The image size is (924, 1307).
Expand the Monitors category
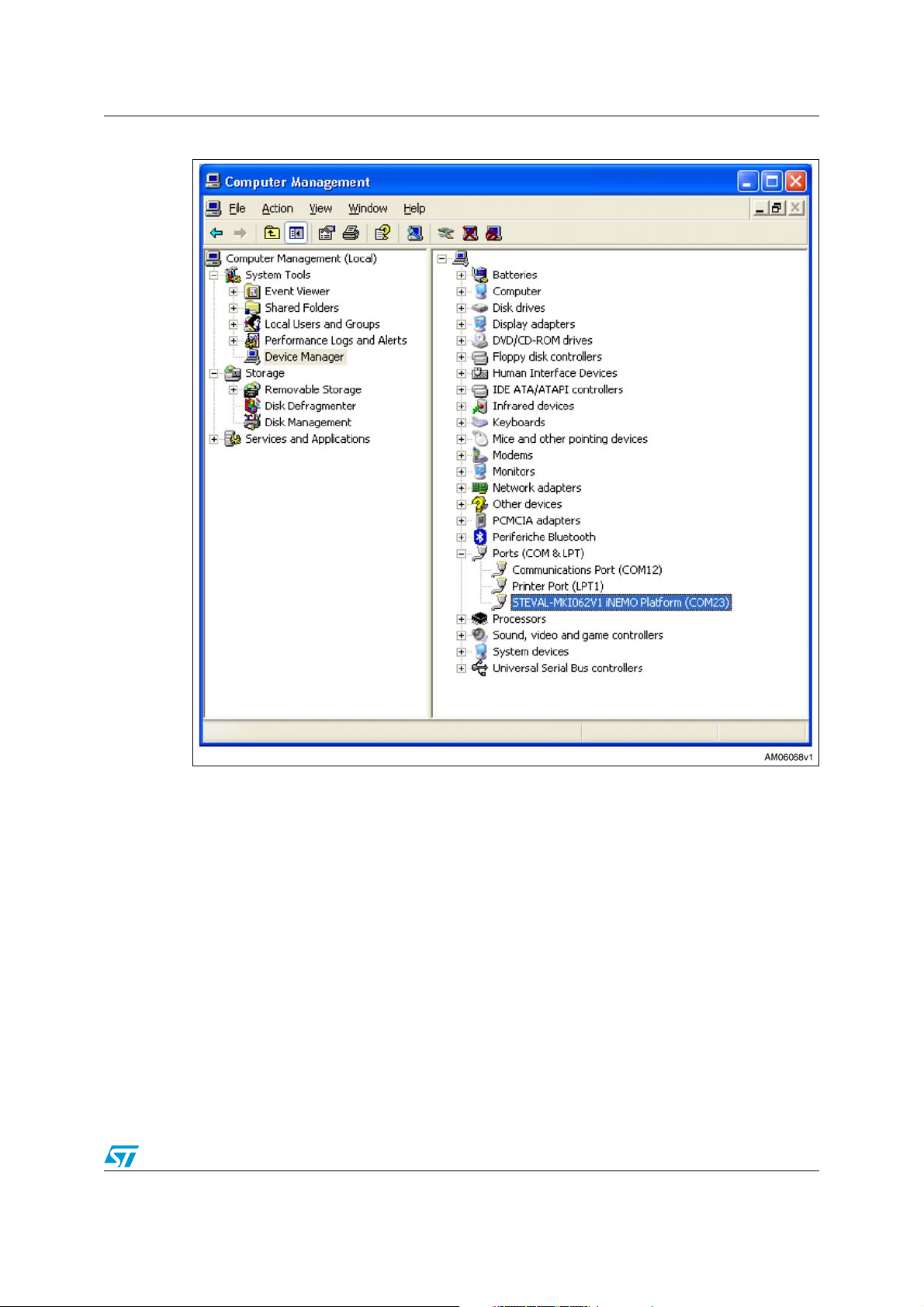pos(461,472)
